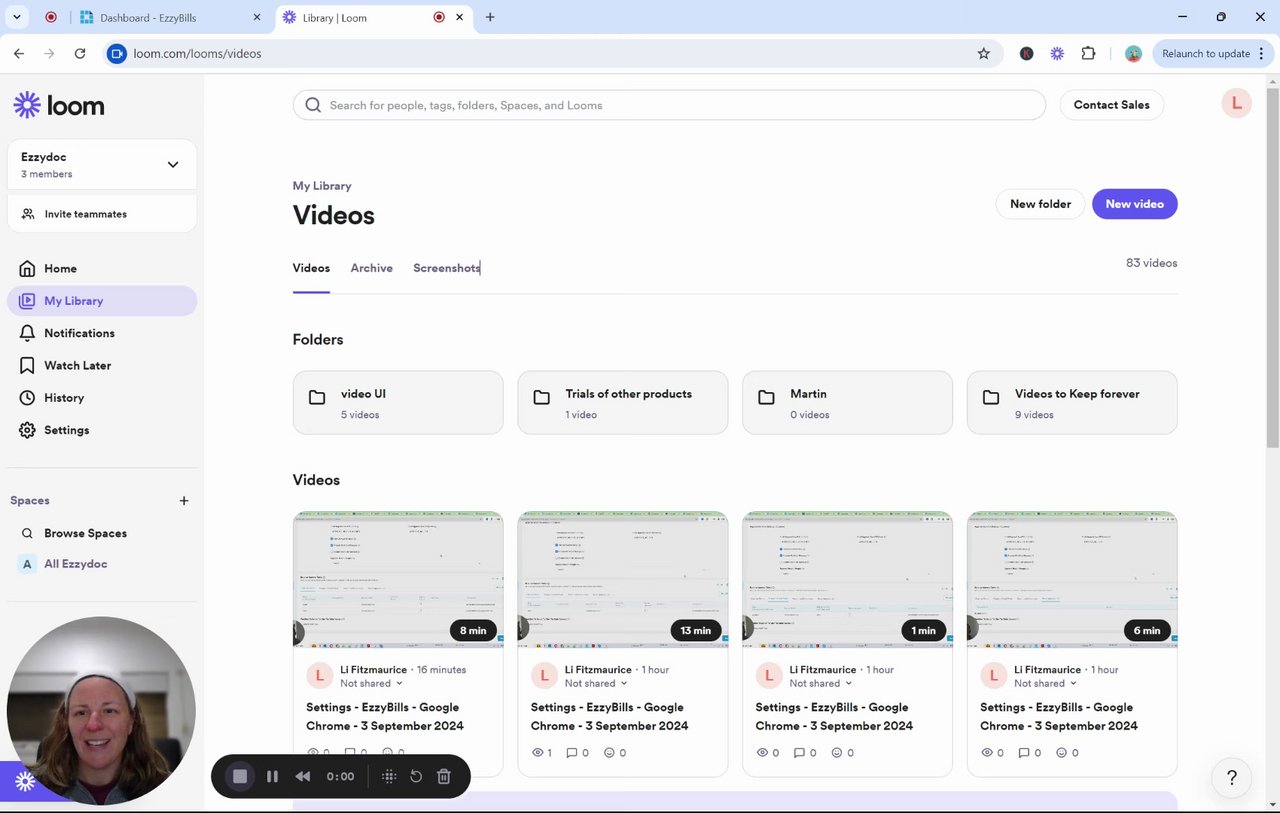1280x813 pixels.
Task: Switch to the Videos tab
Action: [x=311, y=268]
